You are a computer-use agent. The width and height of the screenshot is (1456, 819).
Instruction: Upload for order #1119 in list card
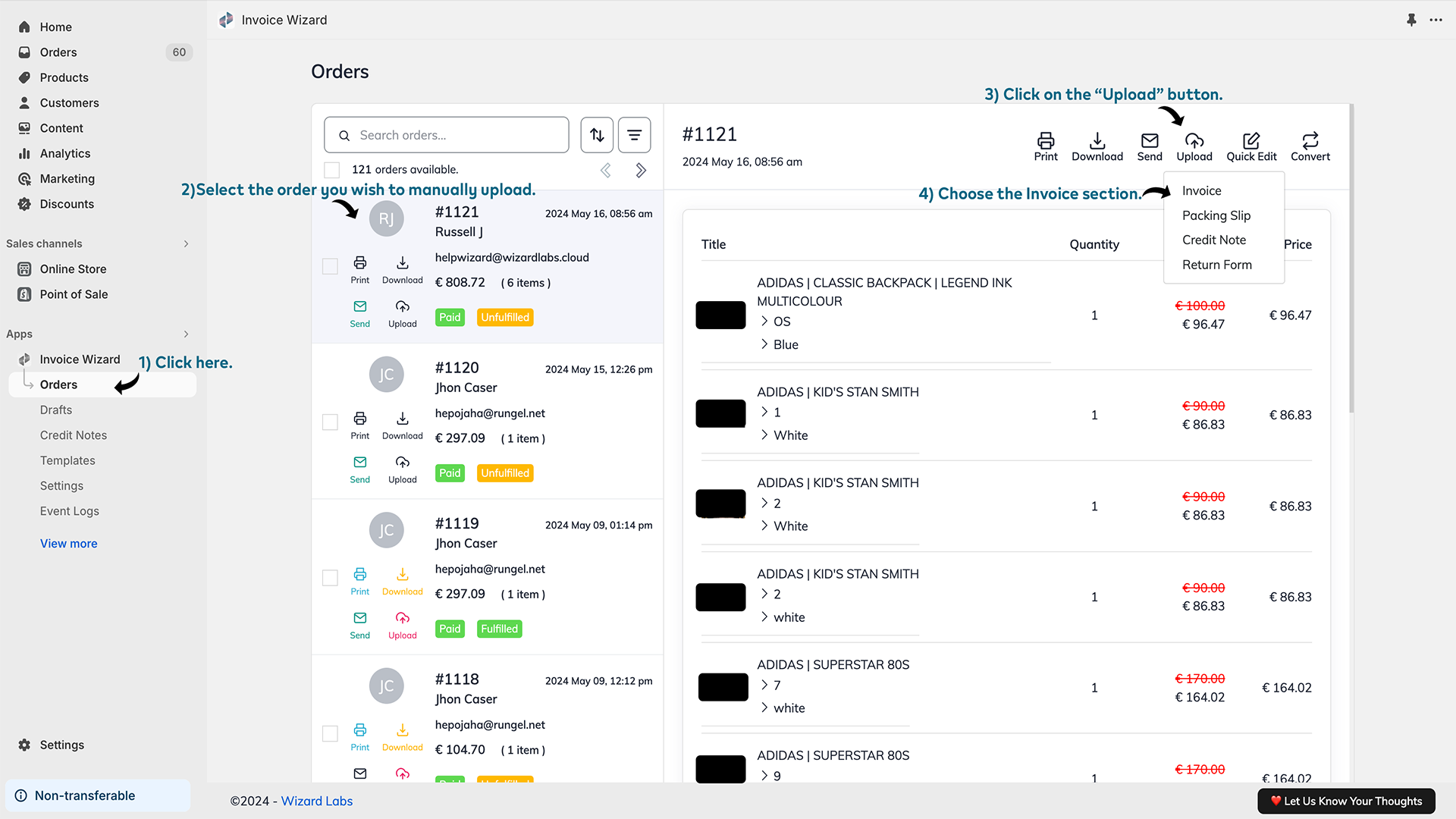point(403,625)
